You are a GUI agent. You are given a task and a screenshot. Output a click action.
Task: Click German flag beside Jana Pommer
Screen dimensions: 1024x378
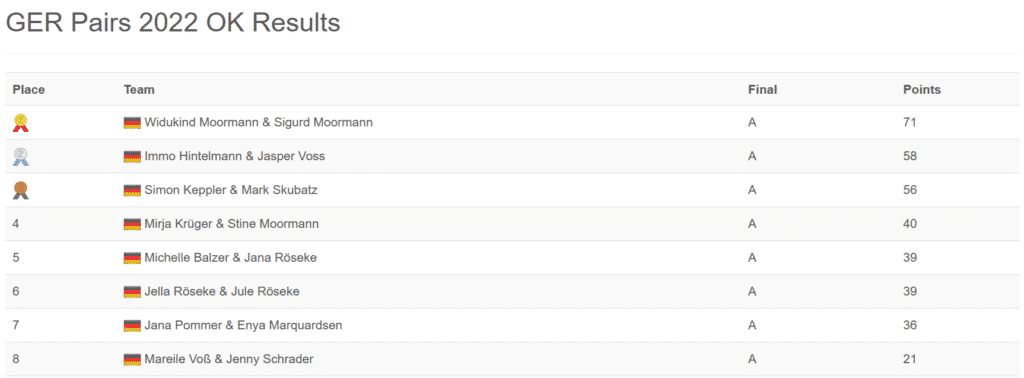click(132, 325)
